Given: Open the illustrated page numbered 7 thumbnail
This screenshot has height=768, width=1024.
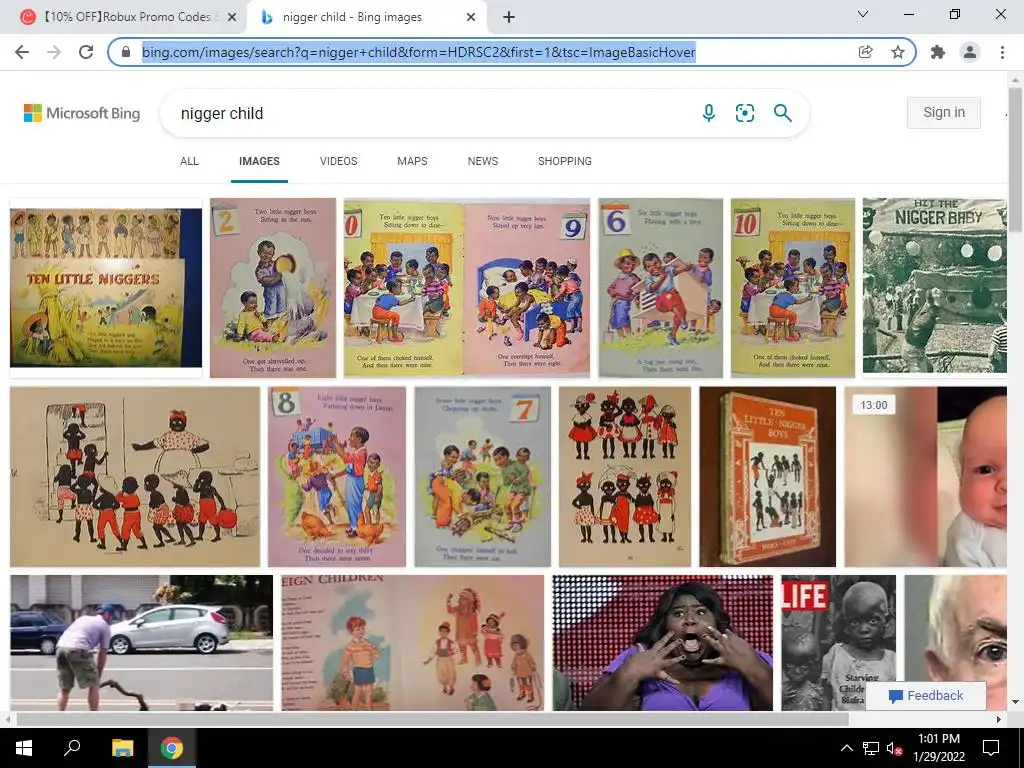Looking at the screenshot, I should [482, 477].
